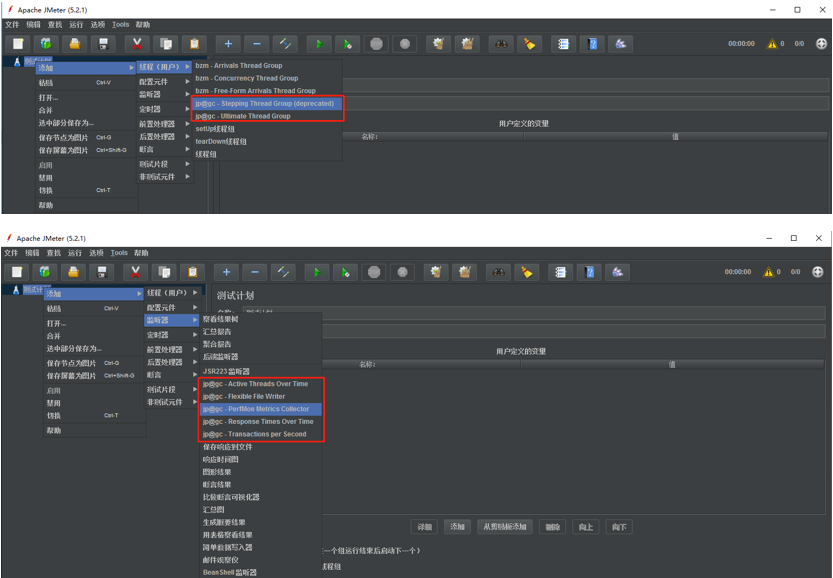Select tearDown线程组 entry

click(x=267, y=141)
